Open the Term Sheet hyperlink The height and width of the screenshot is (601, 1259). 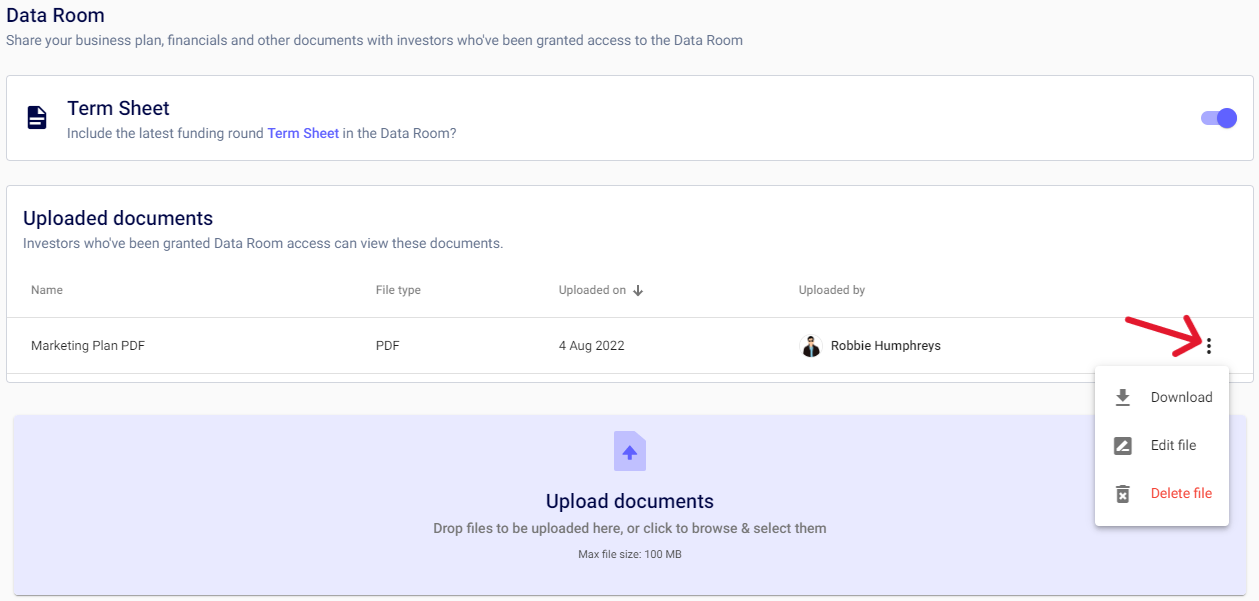tap(303, 133)
